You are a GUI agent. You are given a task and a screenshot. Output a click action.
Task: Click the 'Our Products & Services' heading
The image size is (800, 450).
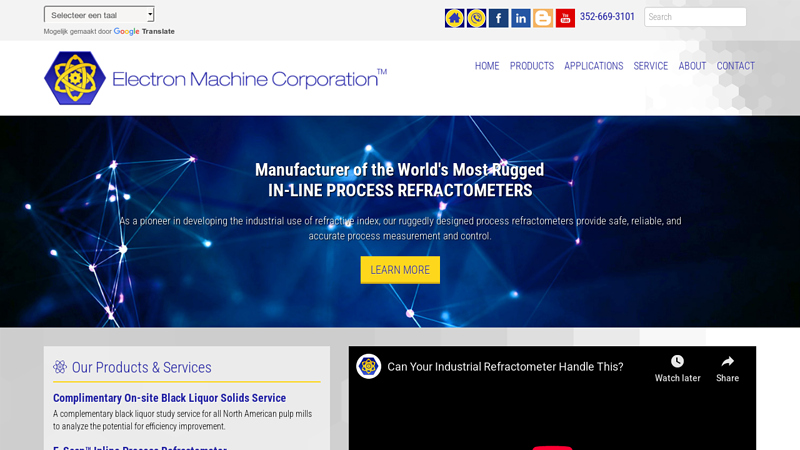coord(141,367)
